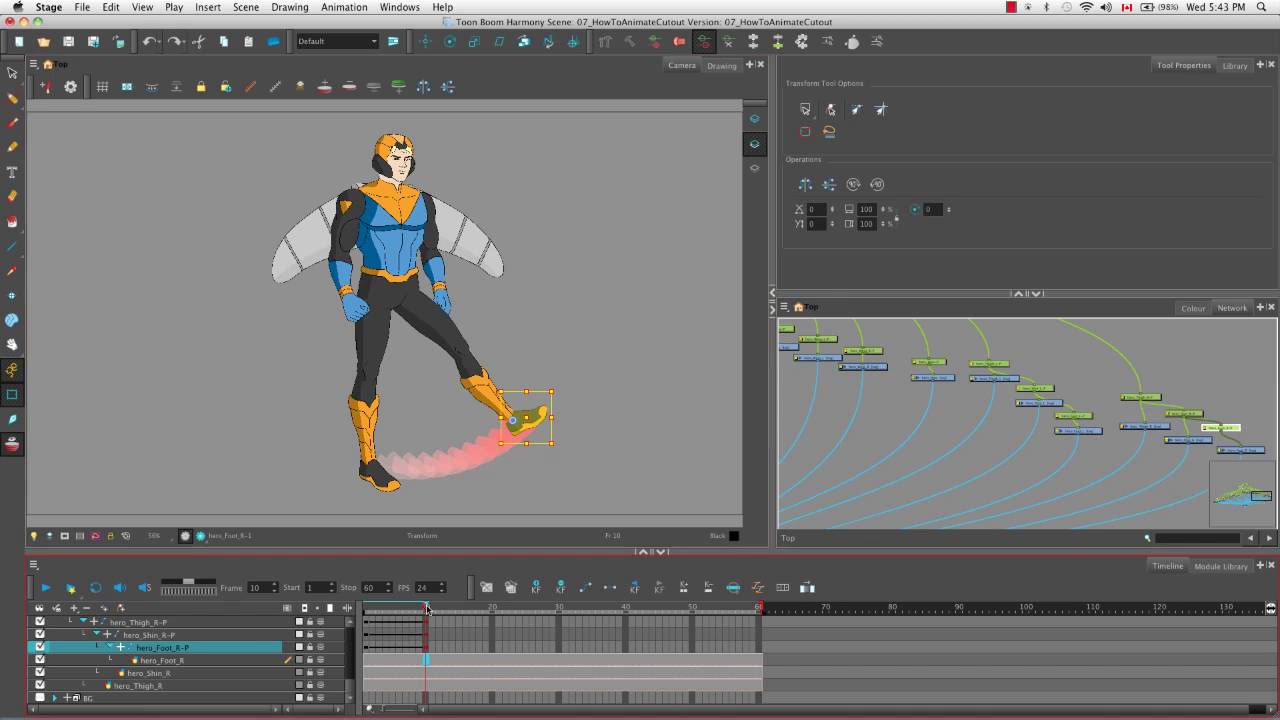The height and width of the screenshot is (720, 1280).
Task: Toggle enable checkbox for hero_Thigh_R-P layer
Action: (40, 622)
